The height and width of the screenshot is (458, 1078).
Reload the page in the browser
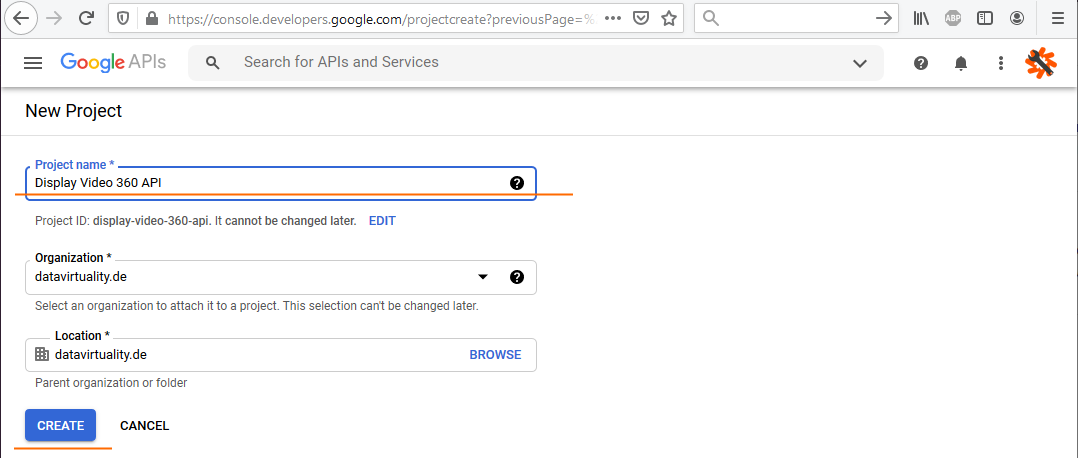[87, 18]
